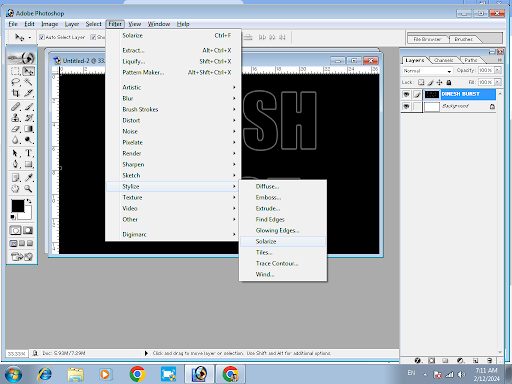Toggle Auto Select Layer checkbox
The height and width of the screenshot is (384, 512).
(42, 37)
